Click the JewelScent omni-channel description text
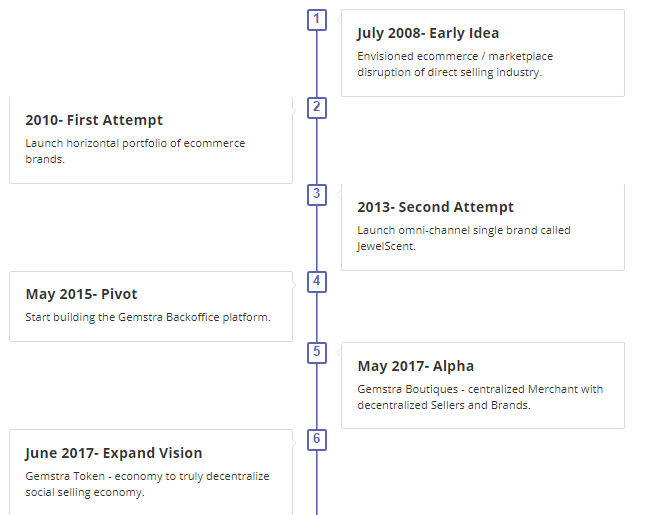 point(464,238)
